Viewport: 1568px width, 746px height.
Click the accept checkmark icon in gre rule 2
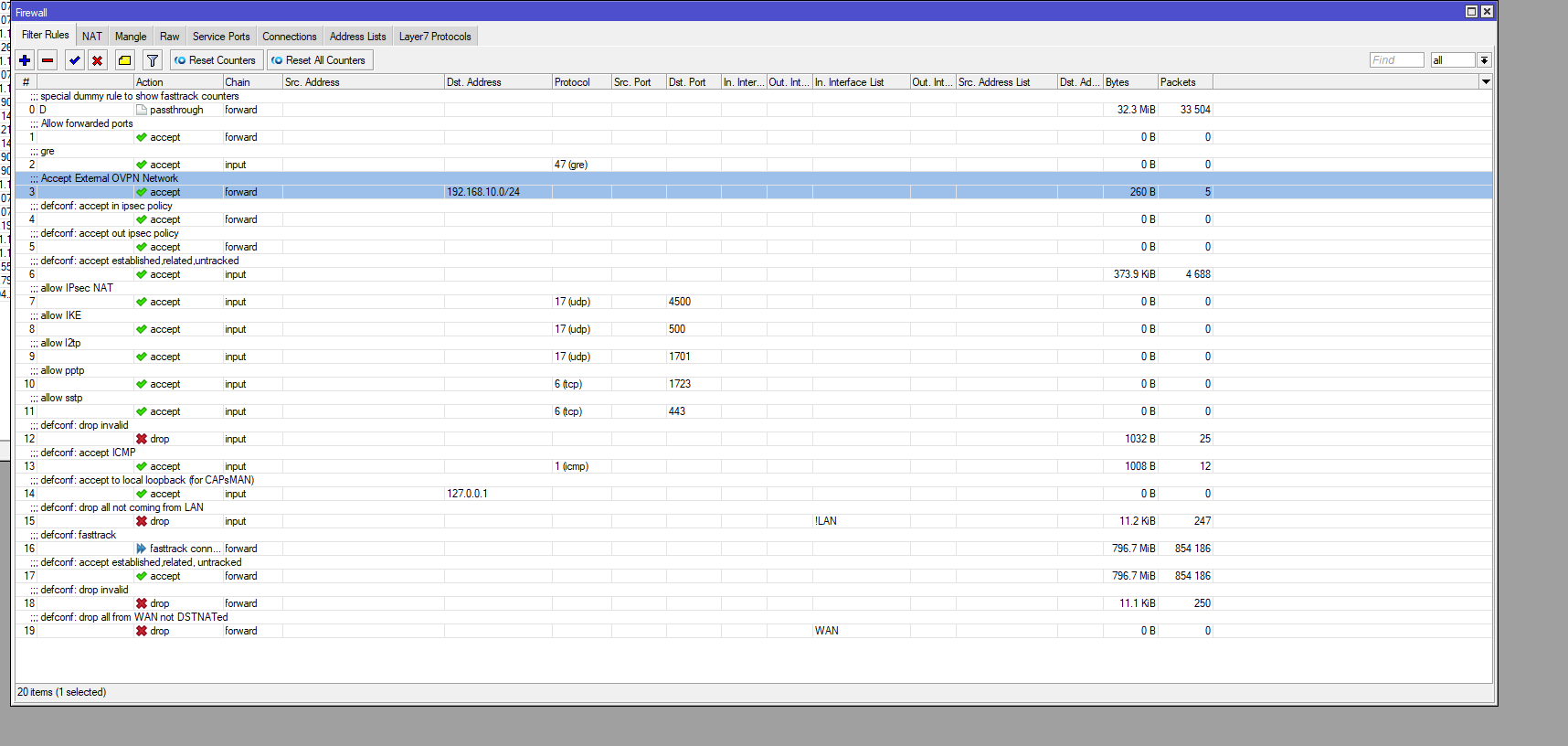point(142,165)
